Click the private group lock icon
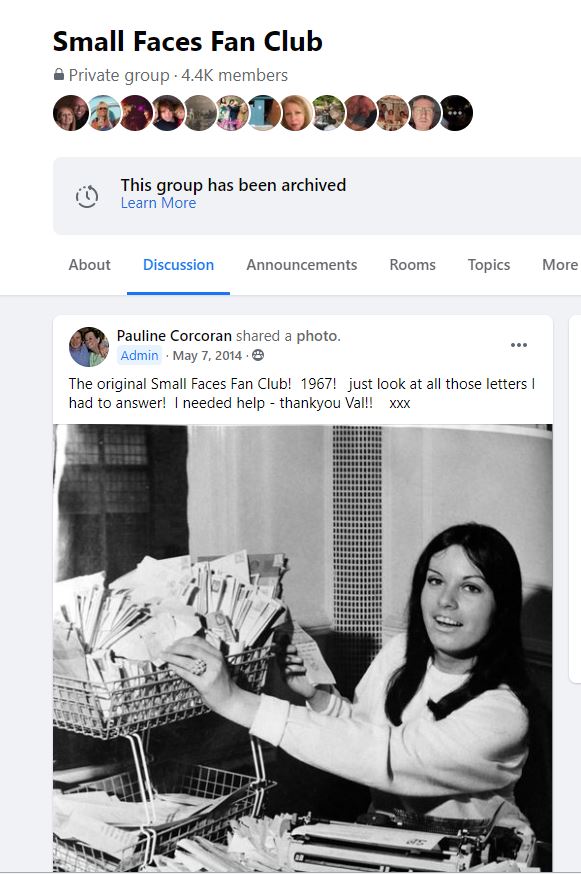 click(x=59, y=74)
